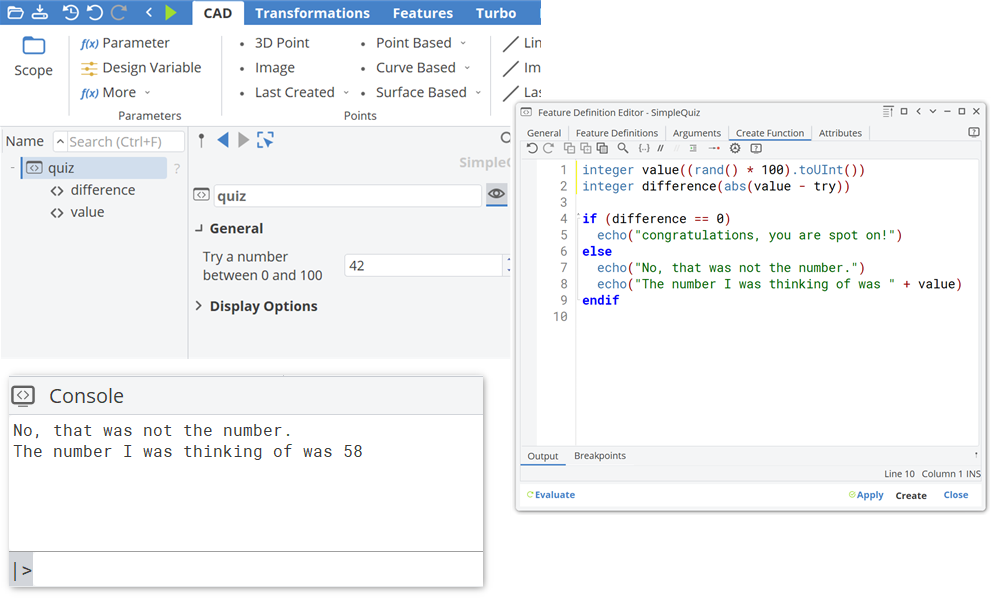The height and width of the screenshot is (600, 1000).
Task: Toggle the comment slashes button in editor
Action: coord(661,148)
